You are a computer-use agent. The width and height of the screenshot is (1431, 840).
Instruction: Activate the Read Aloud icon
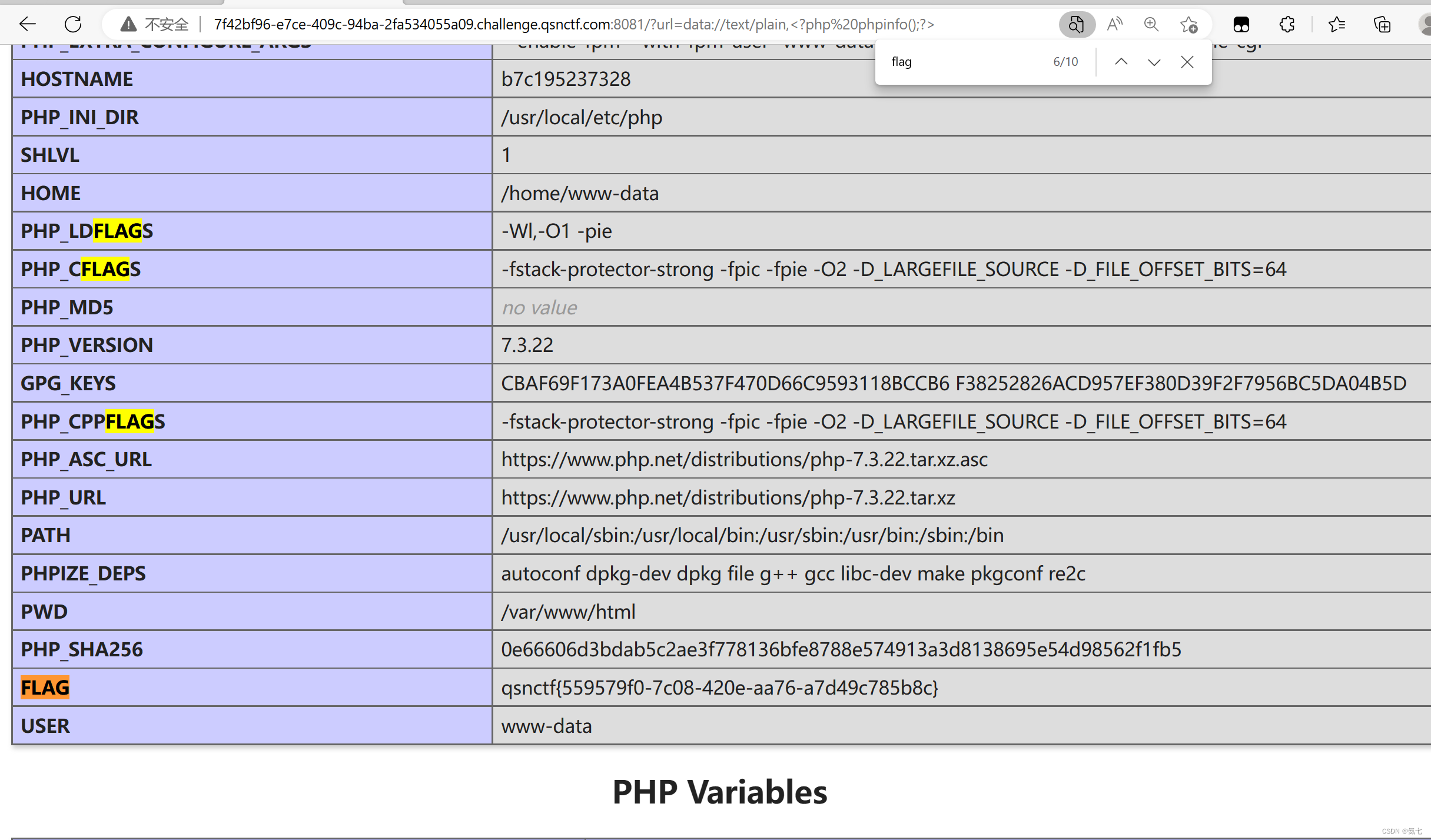pyautogui.click(x=1114, y=24)
